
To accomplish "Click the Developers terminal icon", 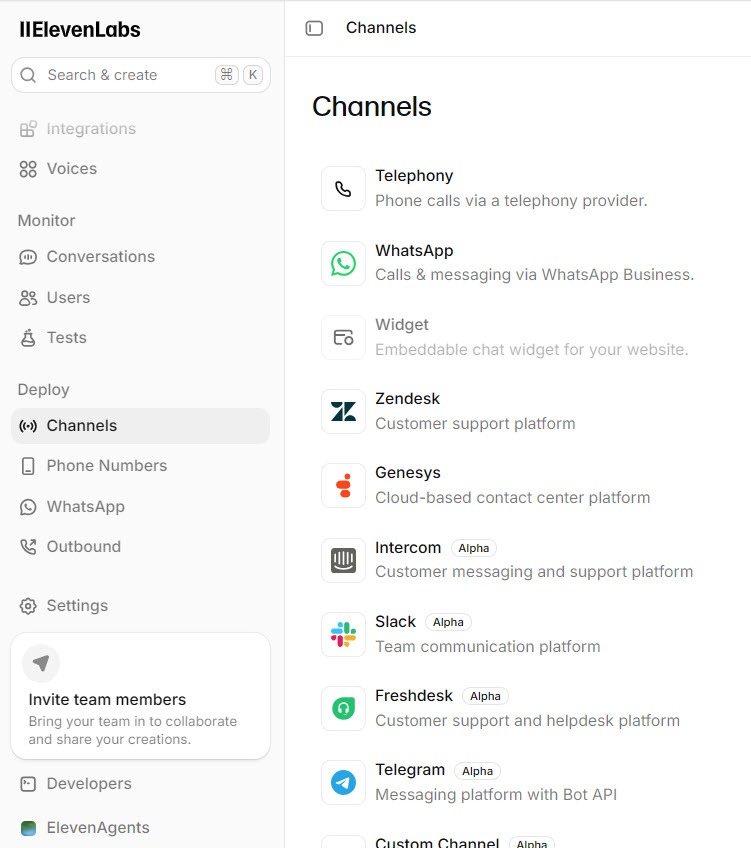I will click(x=28, y=784).
